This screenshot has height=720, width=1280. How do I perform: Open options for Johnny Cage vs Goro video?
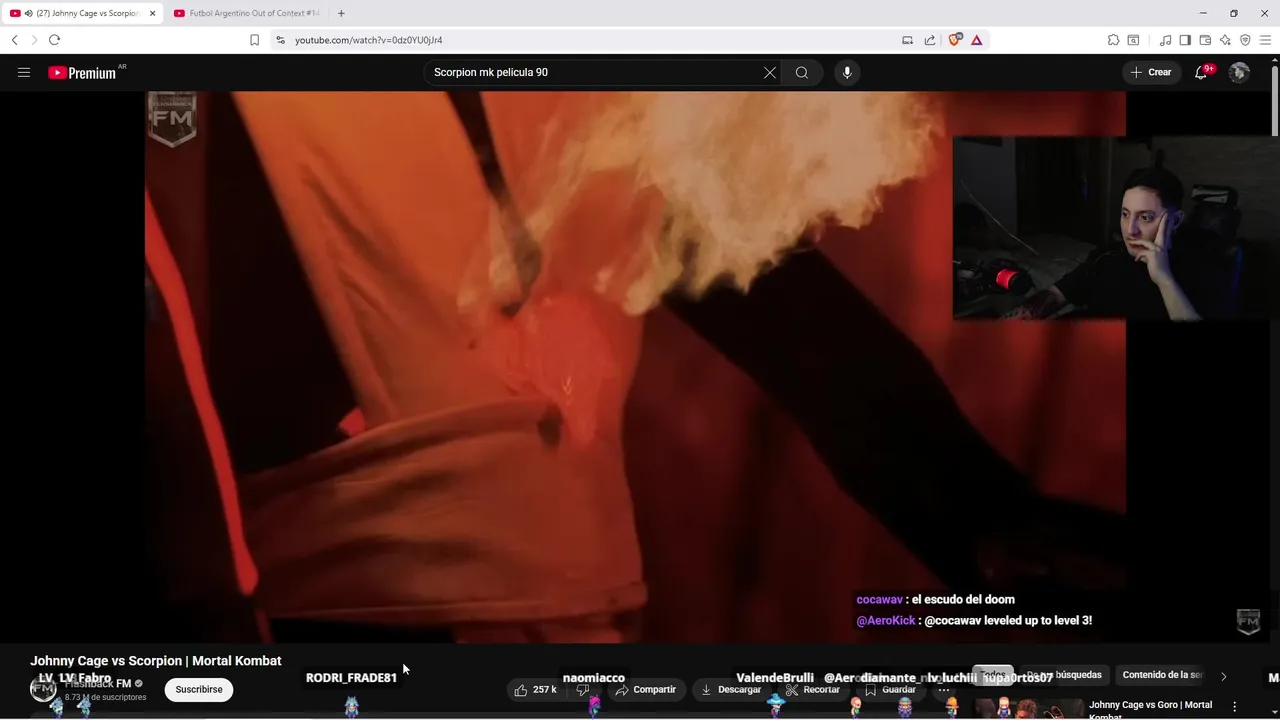pos(1235,707)
